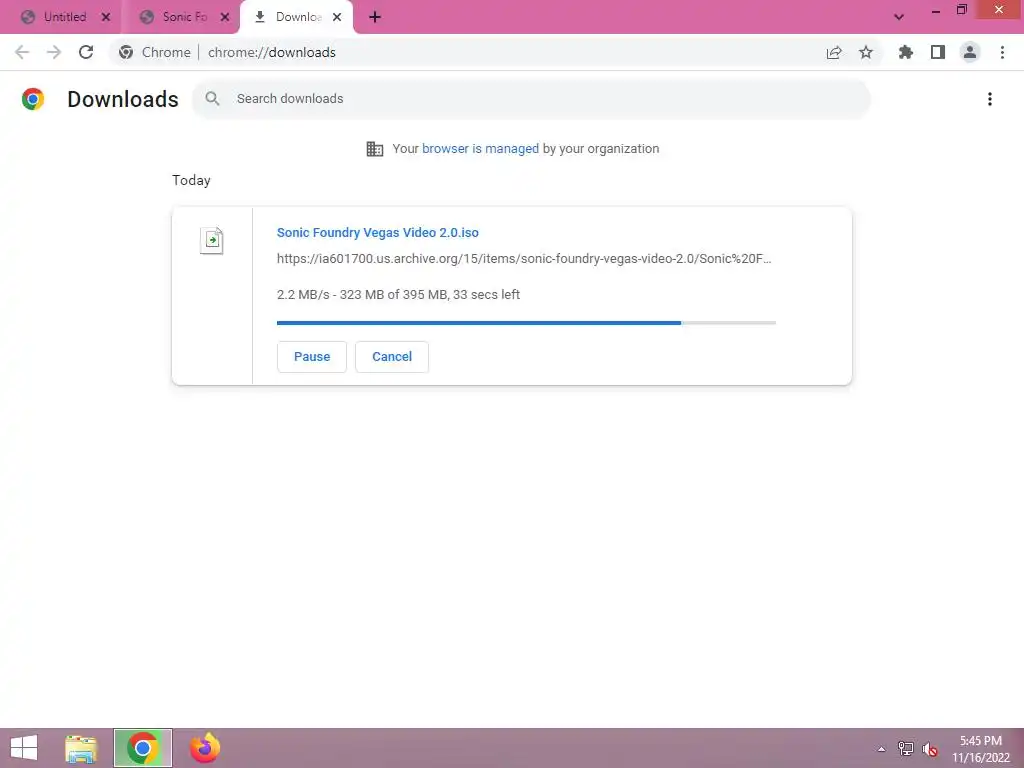The width and height of the screenshot is (1024, 768).
Task: Launch Firefox from the taskbar
Action: point(204,748)
